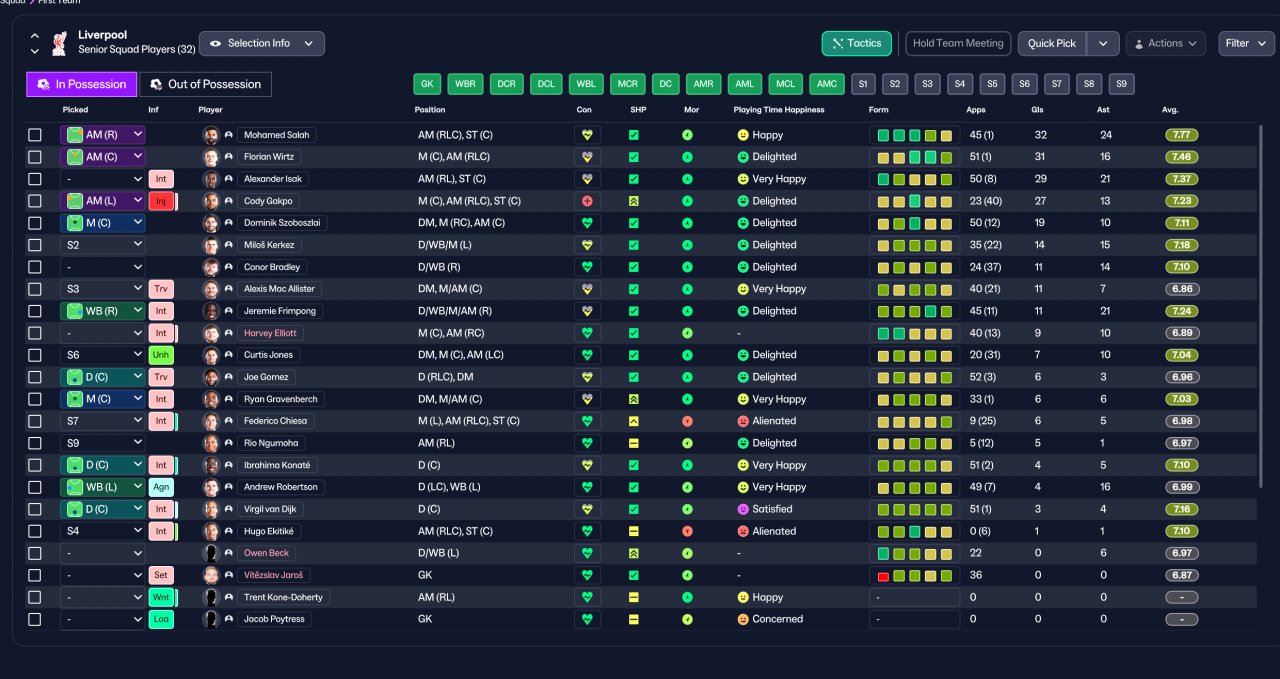Open the Selection Info dropdown
Image resolution: width=1280 pixels, height=679 pixels.
262,44
